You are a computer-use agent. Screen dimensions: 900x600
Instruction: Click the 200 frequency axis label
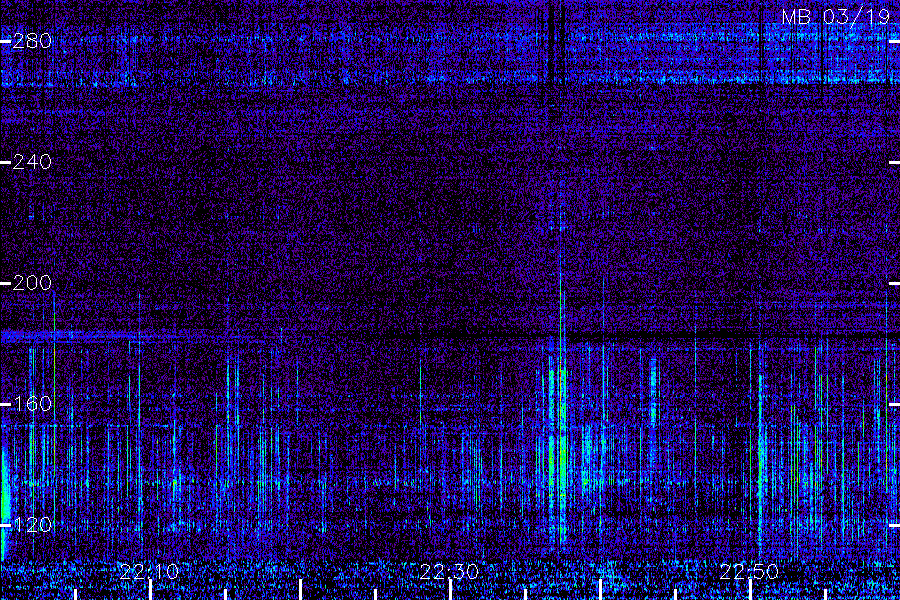pyautogui.click(x=32, y=282)
